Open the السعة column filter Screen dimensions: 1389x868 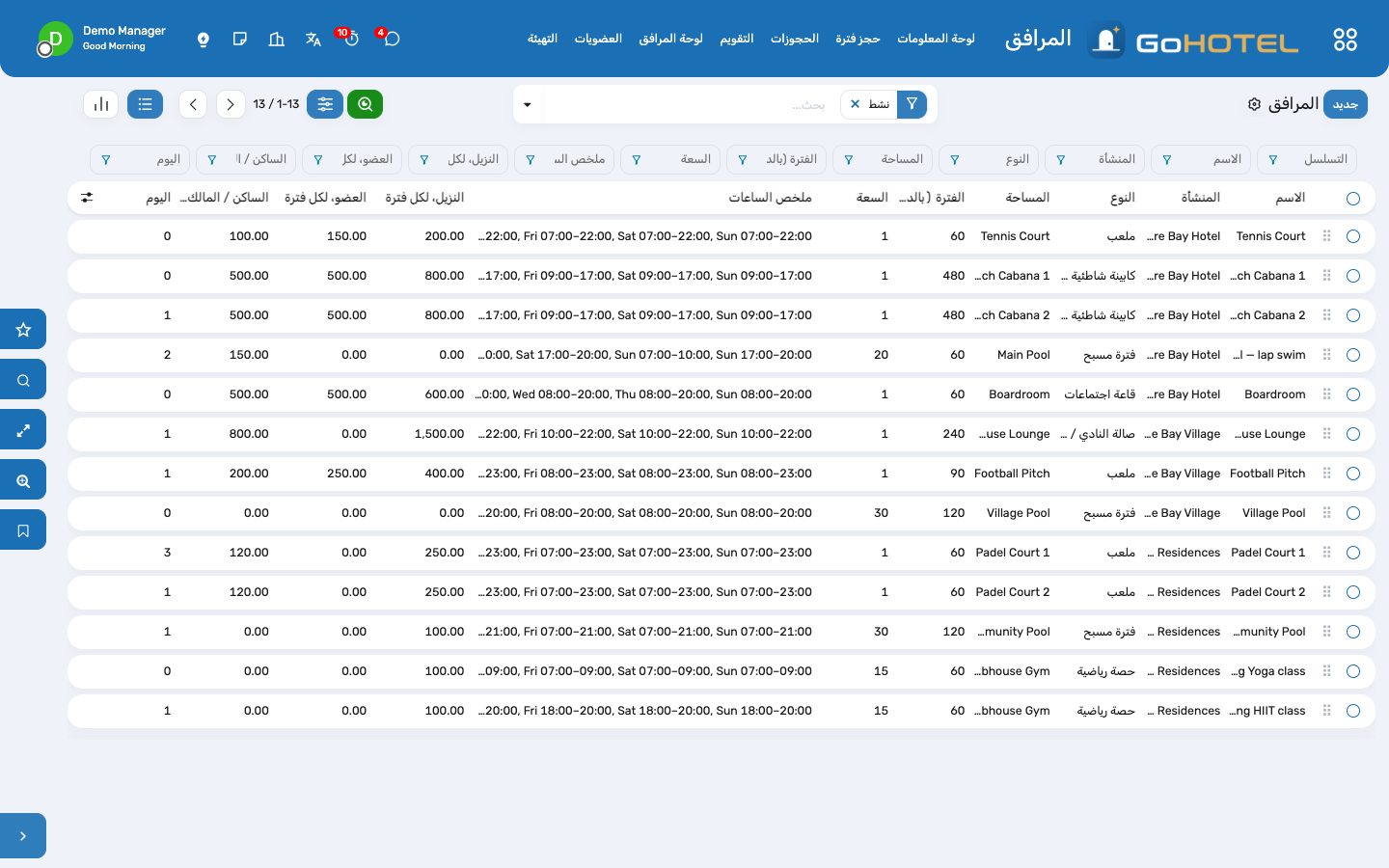coord(670,159)
